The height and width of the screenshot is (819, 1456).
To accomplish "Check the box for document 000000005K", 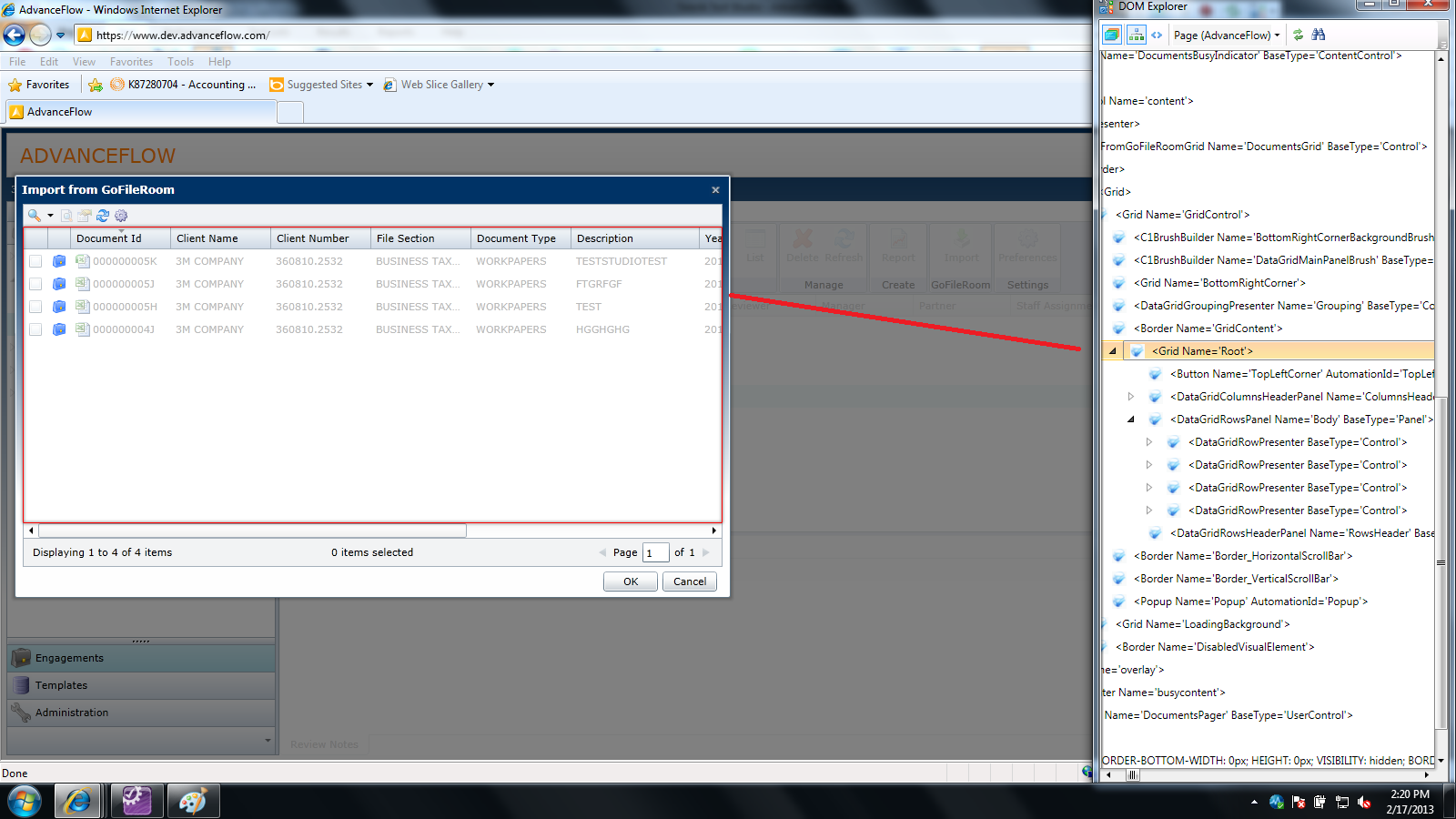I will (35, 261).
